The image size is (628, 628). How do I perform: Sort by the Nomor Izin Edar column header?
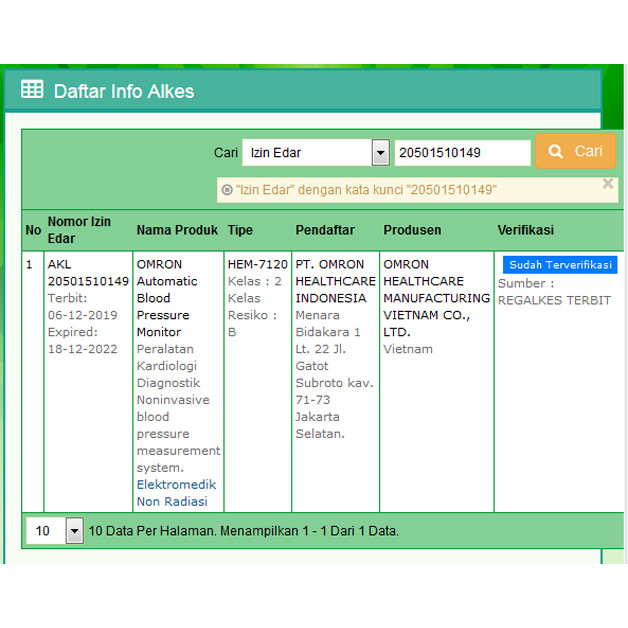coord(79,230)
